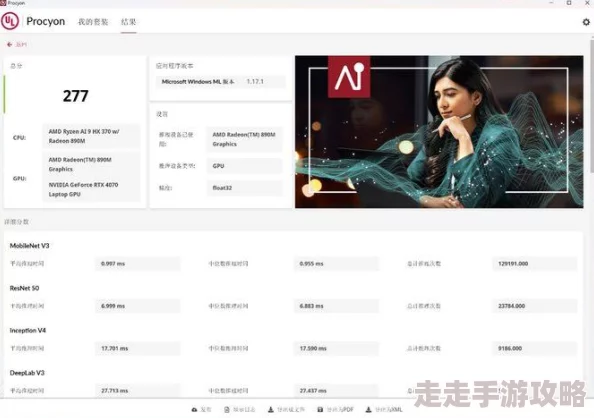Click the 发布 publish button label
The image size is (594, 418).
pyautogui.click(x=206, y=410)
